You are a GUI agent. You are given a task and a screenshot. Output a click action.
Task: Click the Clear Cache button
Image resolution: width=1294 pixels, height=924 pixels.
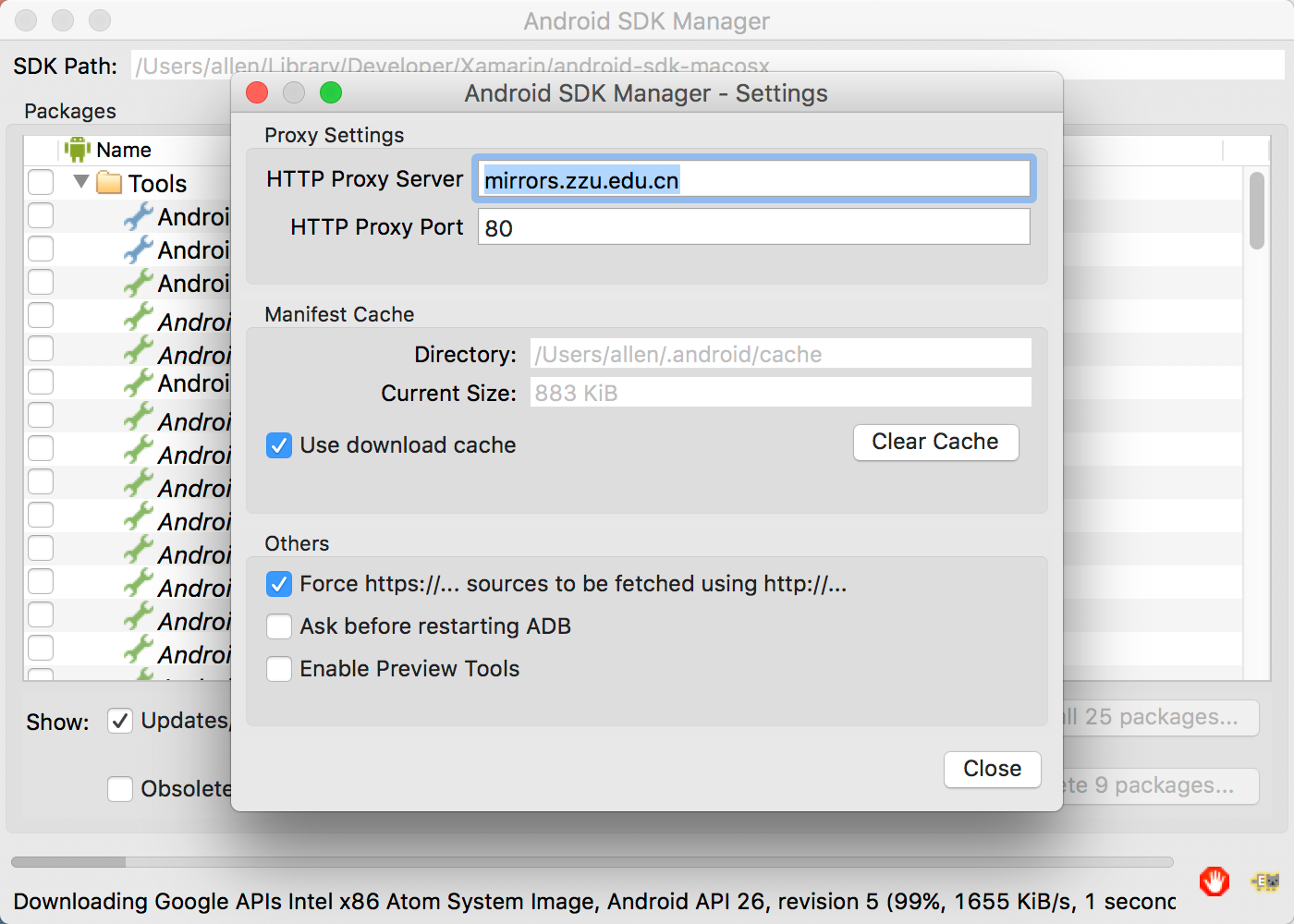(935, 442)
